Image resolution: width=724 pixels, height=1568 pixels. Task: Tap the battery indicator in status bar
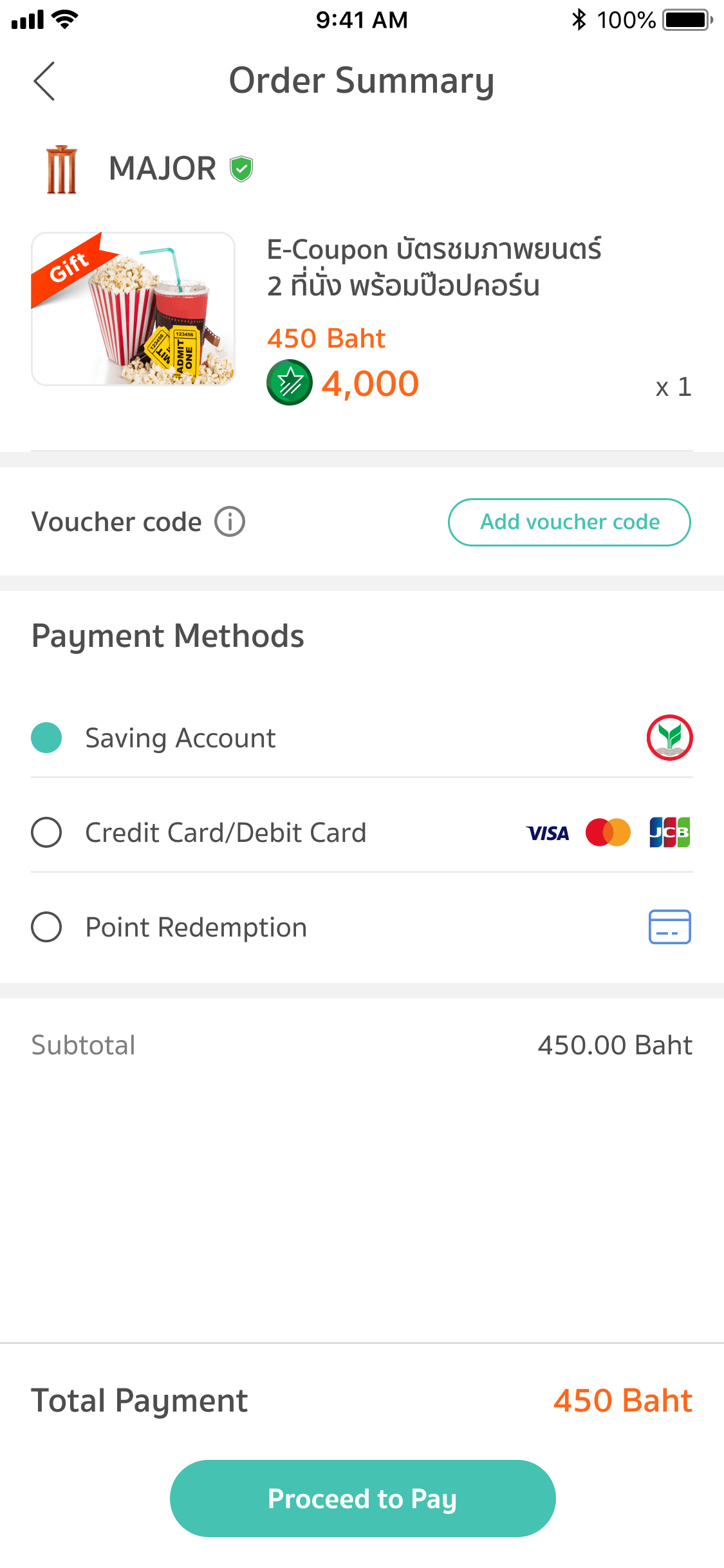tap(687, 20)
